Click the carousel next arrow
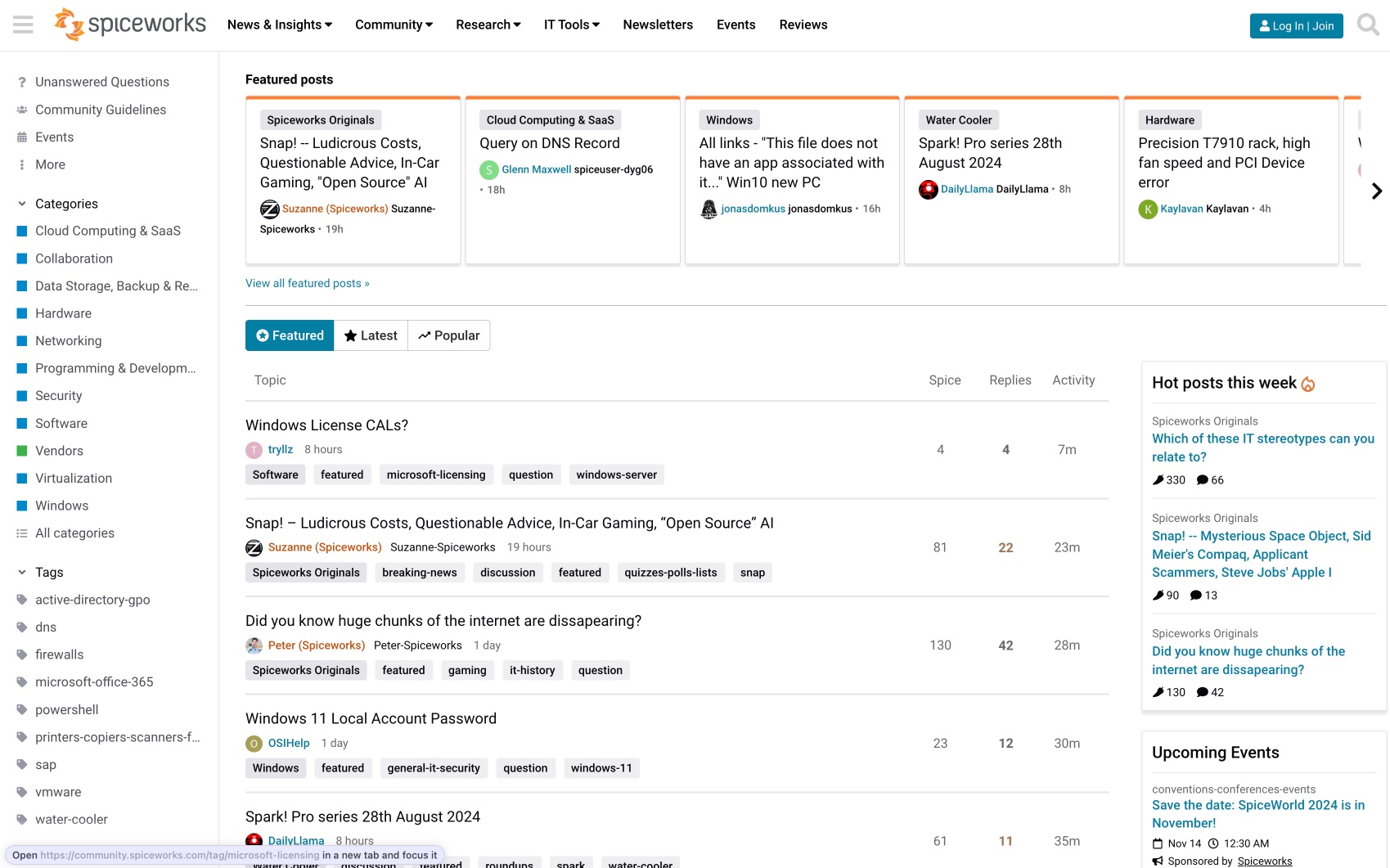 click(1377, 191)
